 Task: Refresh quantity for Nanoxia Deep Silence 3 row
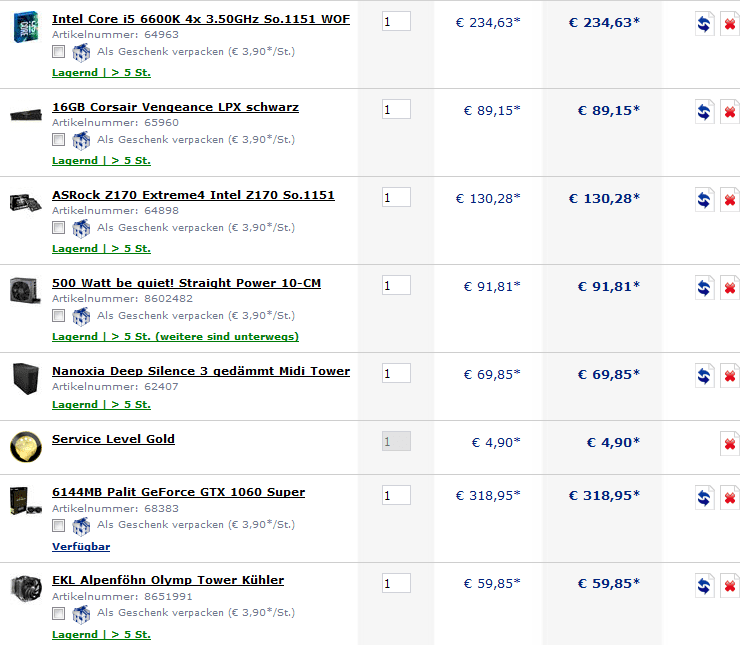[704, 376]
